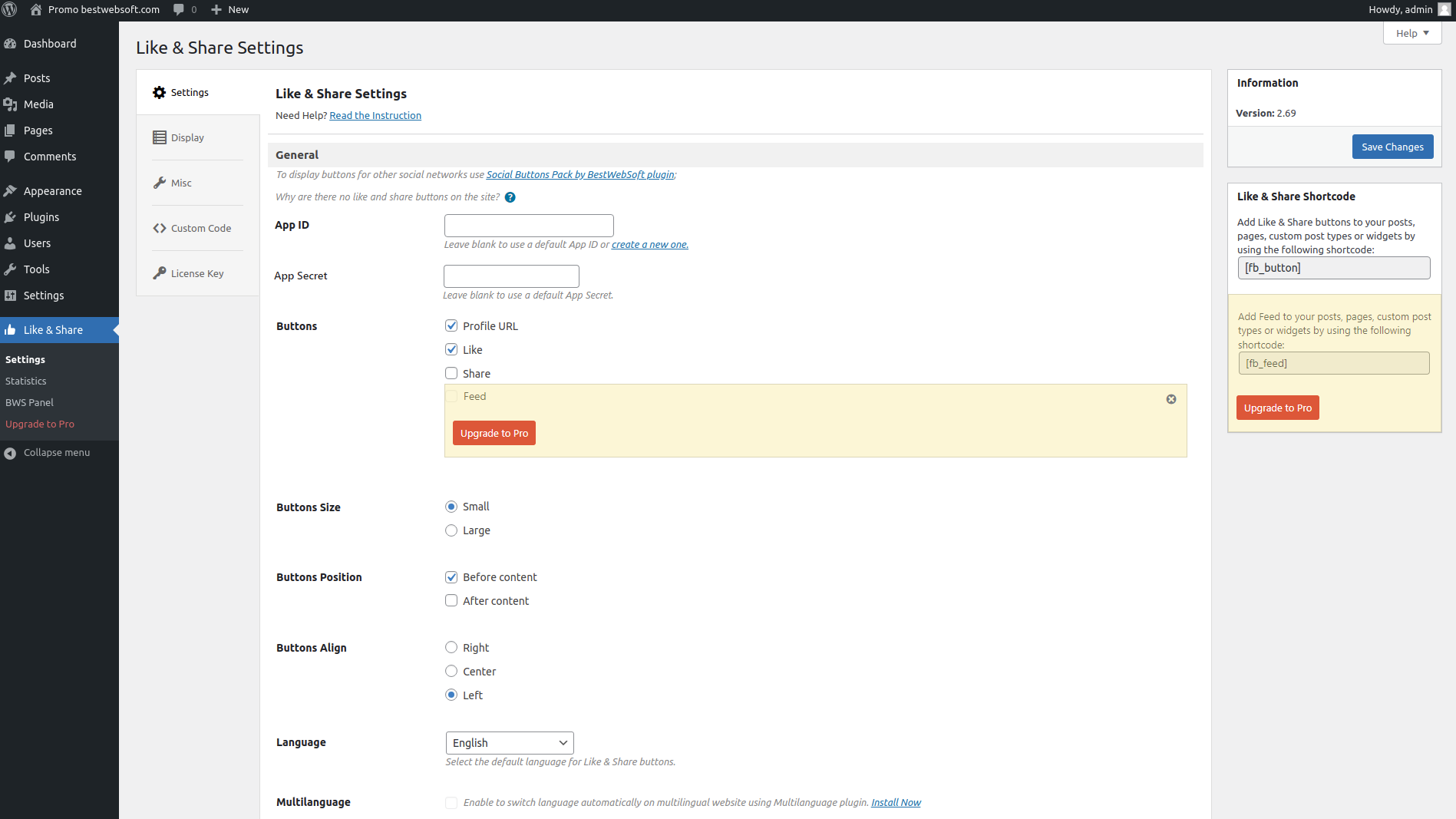
Task: Click the blue question mark help icon
Action: (x=510, y=197)
